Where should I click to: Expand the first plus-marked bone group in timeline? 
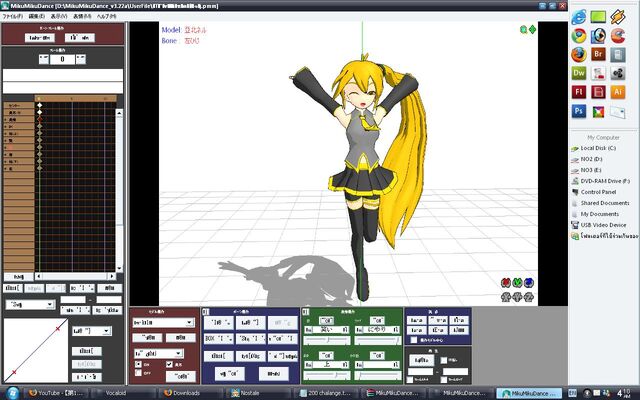pos(5,120)
